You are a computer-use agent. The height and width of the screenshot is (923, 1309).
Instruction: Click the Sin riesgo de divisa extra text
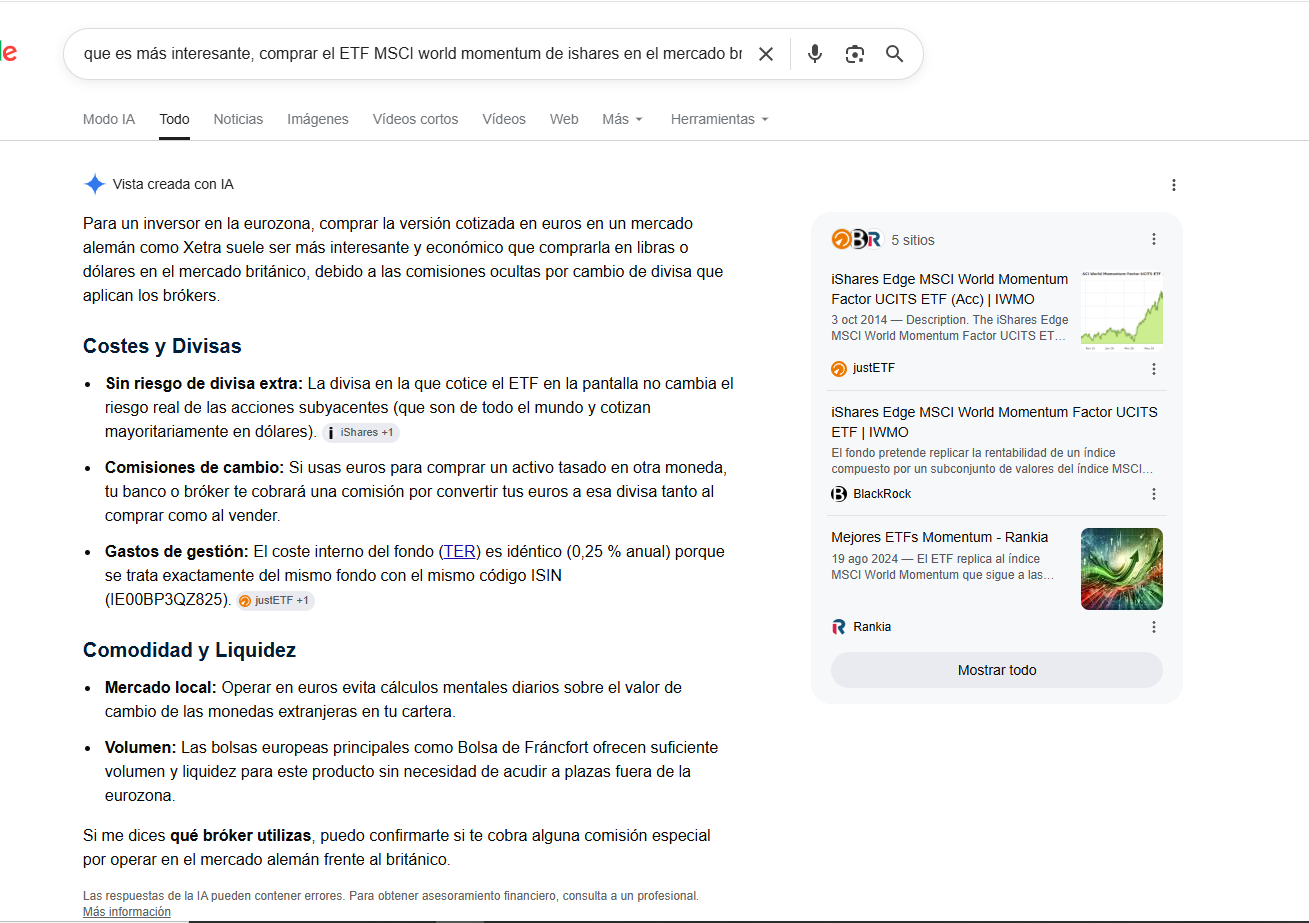(203, 383)
